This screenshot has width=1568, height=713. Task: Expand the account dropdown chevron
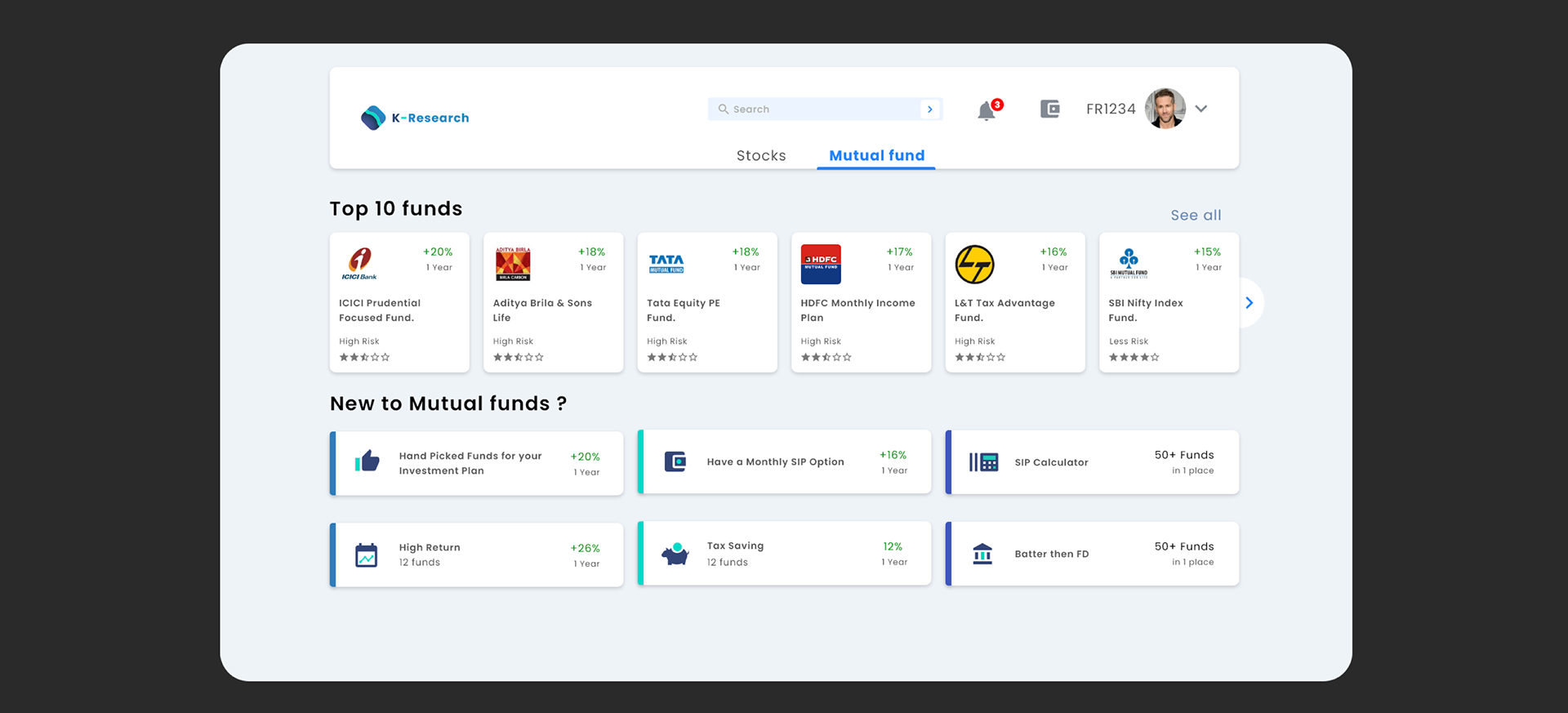tap(1201, 109)
